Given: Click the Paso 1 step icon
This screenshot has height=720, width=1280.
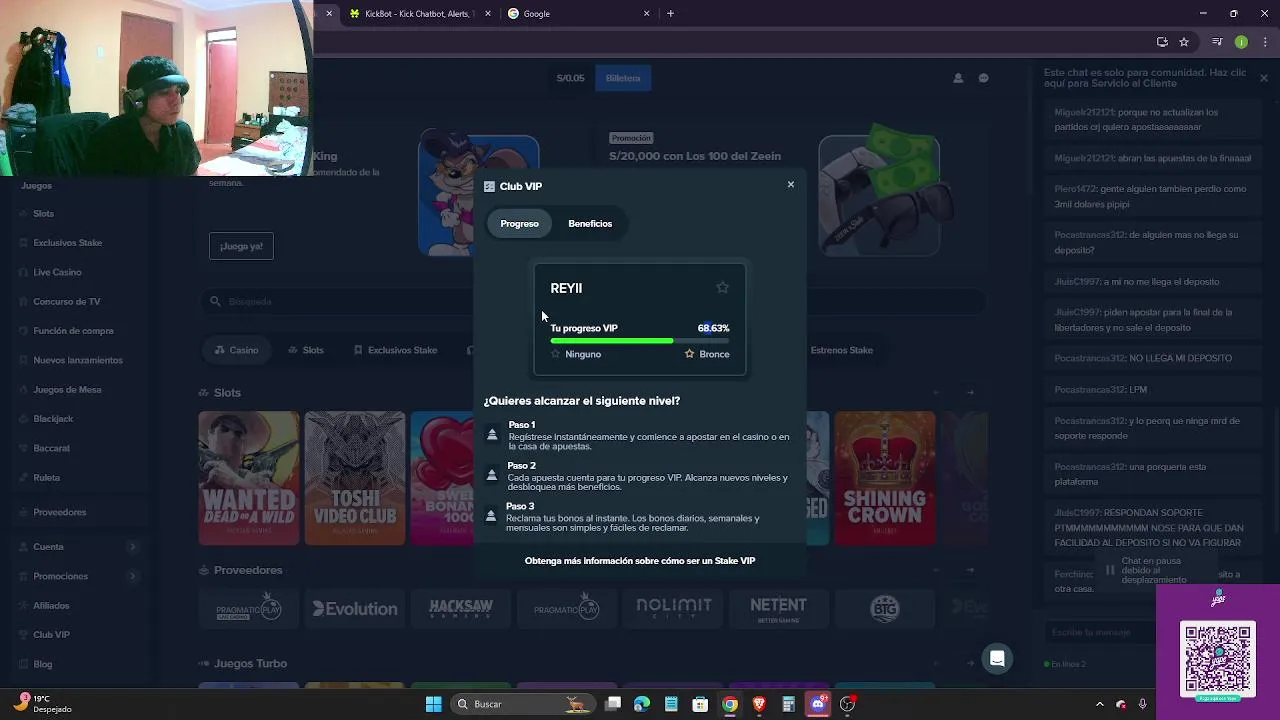Looking at the screenshot, I should [491, 434].
